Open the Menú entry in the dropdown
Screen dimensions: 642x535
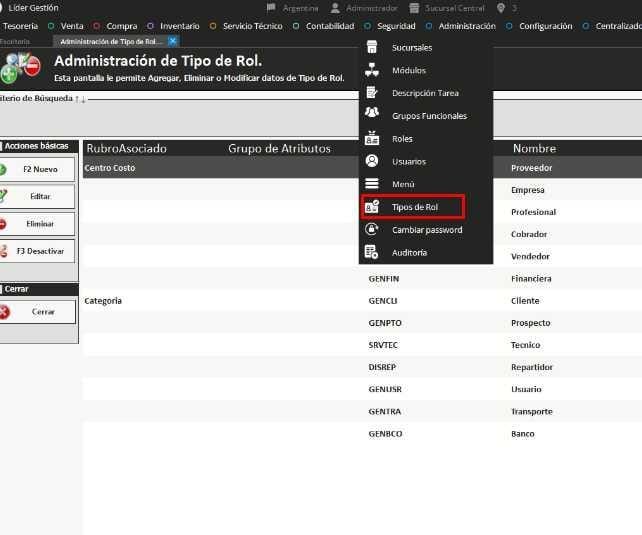(x=403, y=184)
